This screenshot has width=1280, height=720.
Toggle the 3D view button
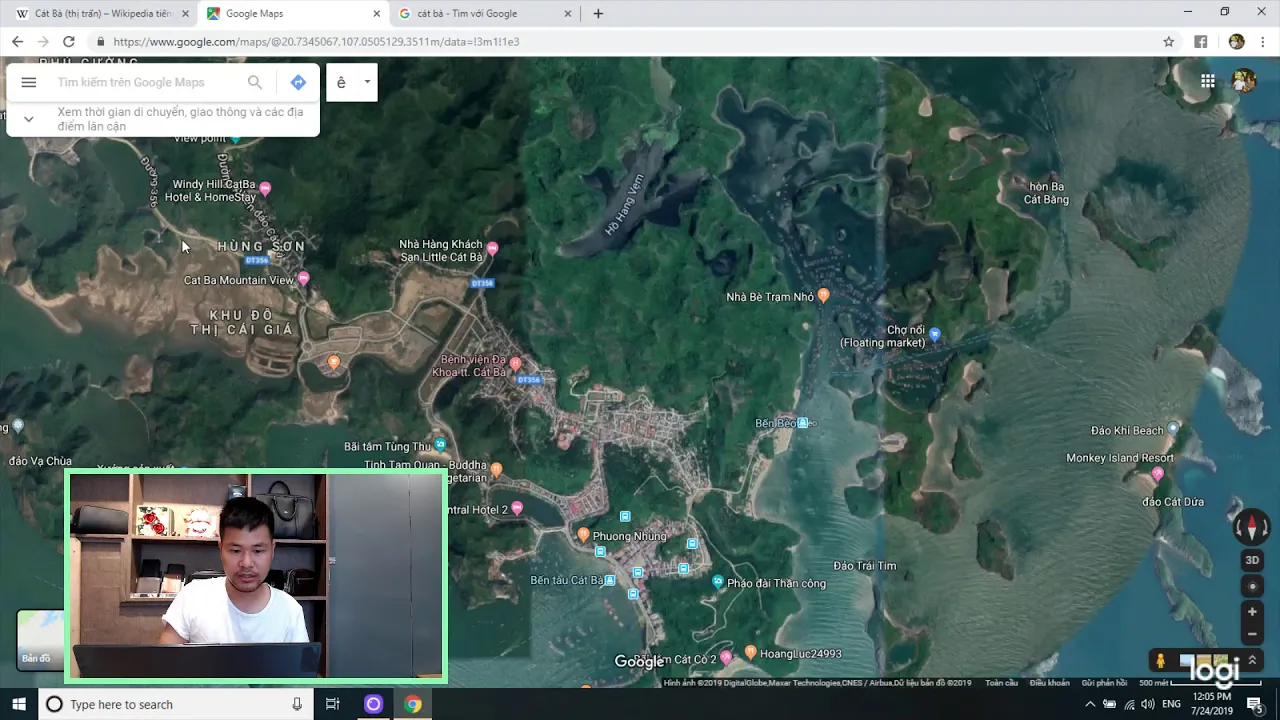(1252, 560)
